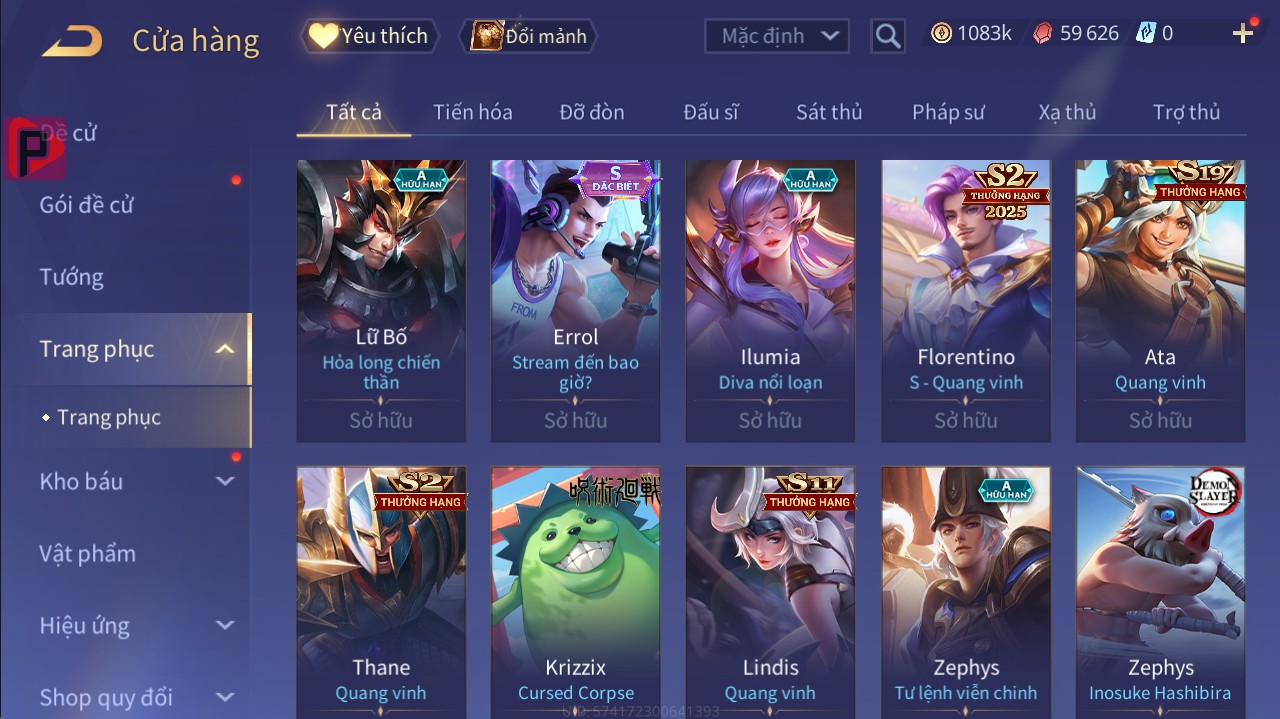This screenshot has width=1280, height=719.
Task: Tap the red gem currency icon
Action: [x=1042, y=33]
